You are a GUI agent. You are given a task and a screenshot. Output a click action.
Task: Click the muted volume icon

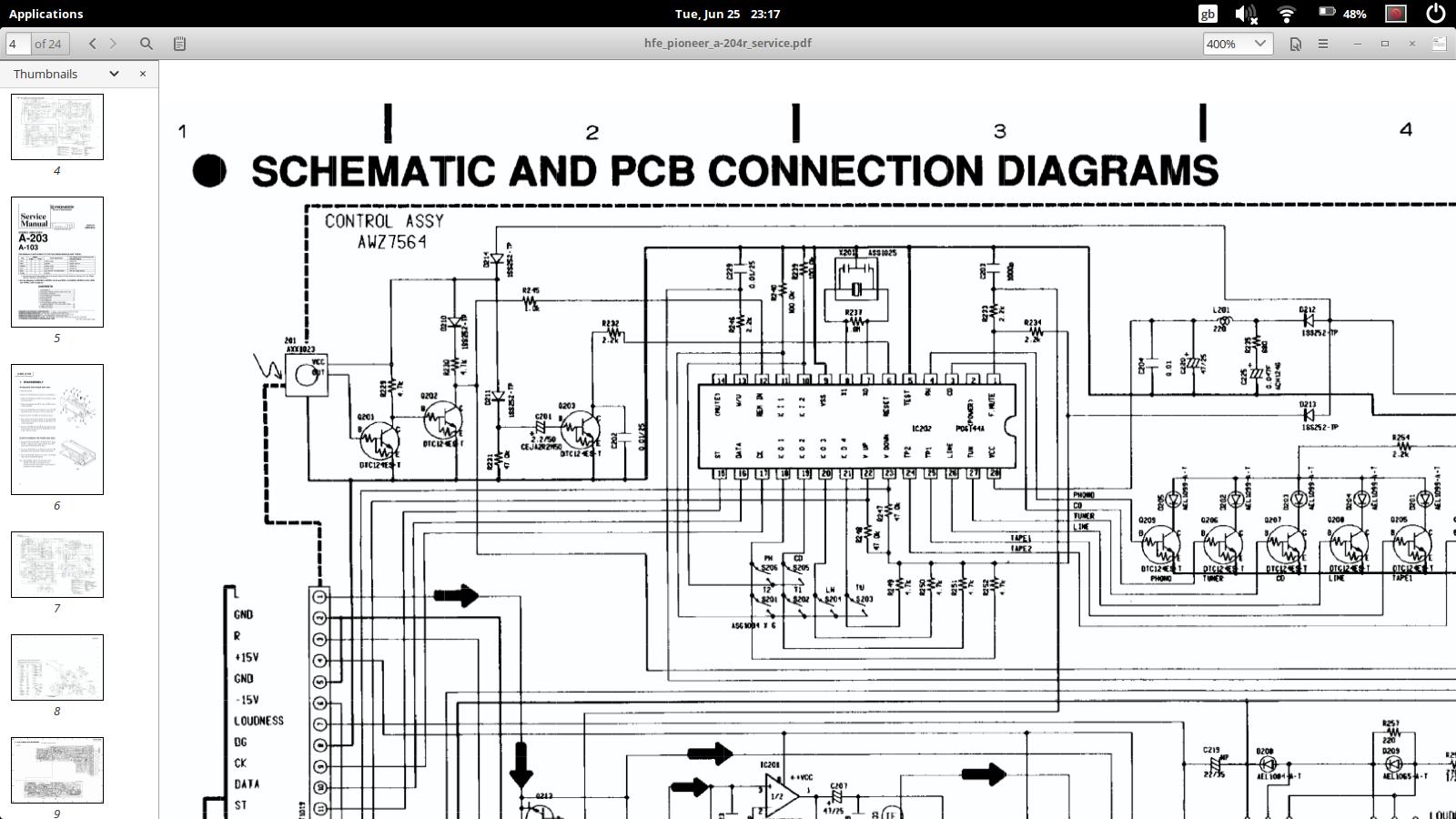point(1246,14)
